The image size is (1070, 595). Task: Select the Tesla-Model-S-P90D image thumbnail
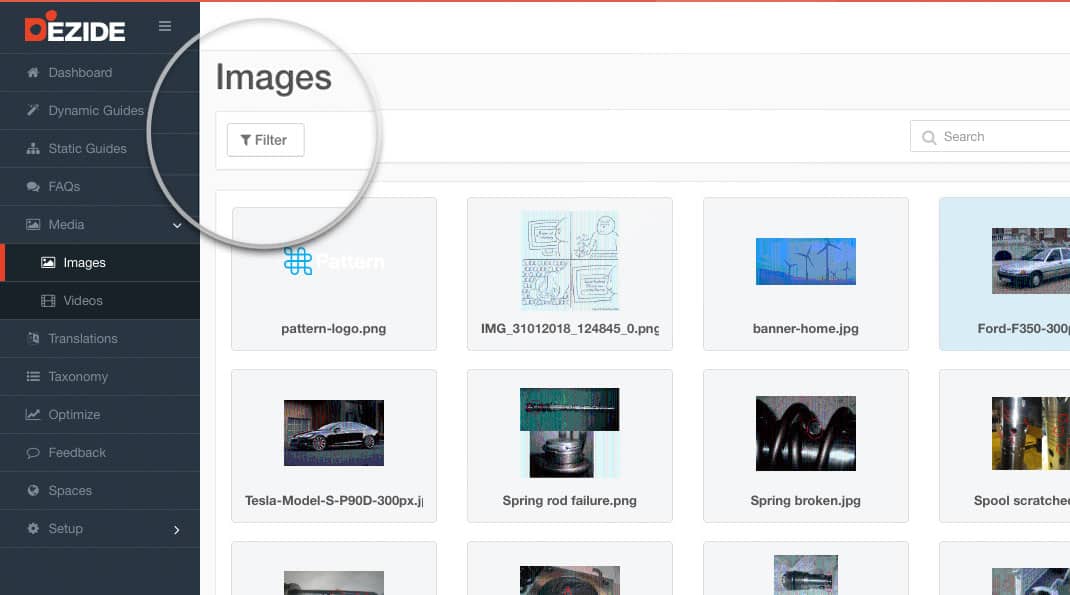click(x=334, y=433)
